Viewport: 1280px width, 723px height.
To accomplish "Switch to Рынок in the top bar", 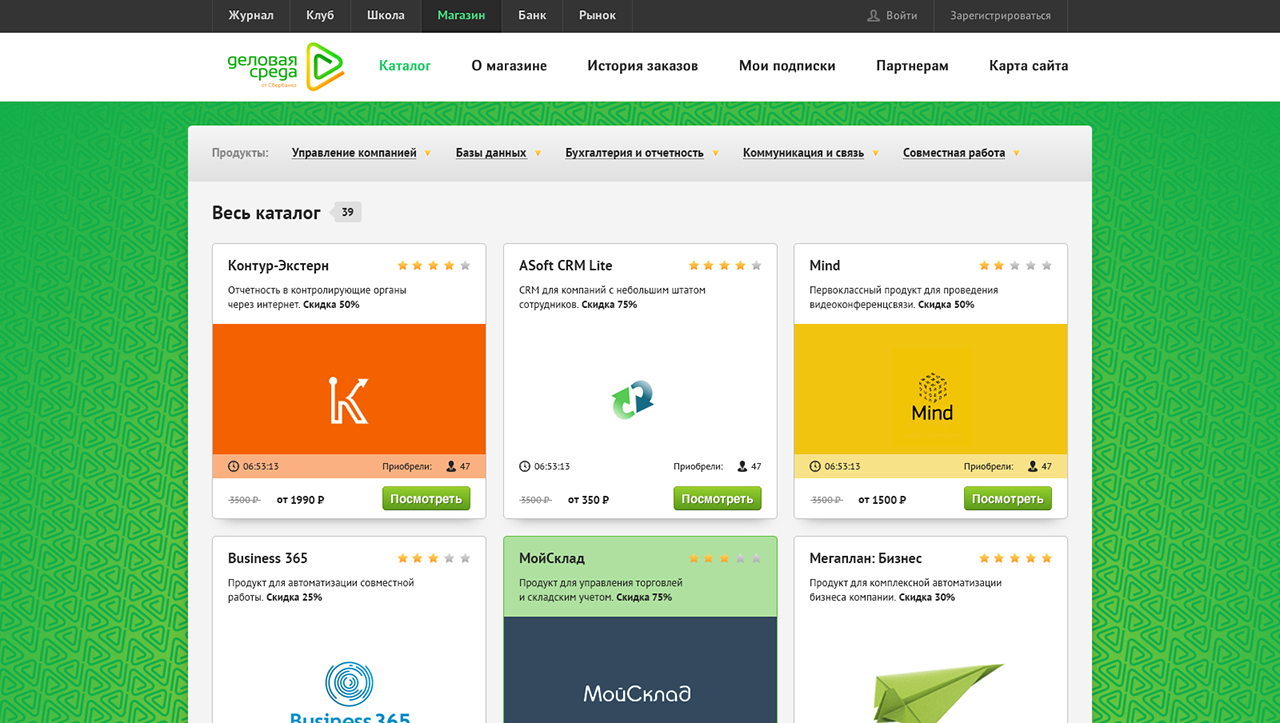I will (597, 16).
